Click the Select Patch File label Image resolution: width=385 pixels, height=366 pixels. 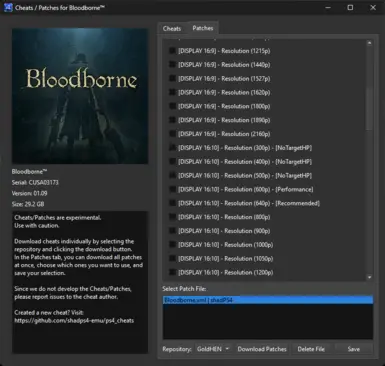(x=184, y=289)
